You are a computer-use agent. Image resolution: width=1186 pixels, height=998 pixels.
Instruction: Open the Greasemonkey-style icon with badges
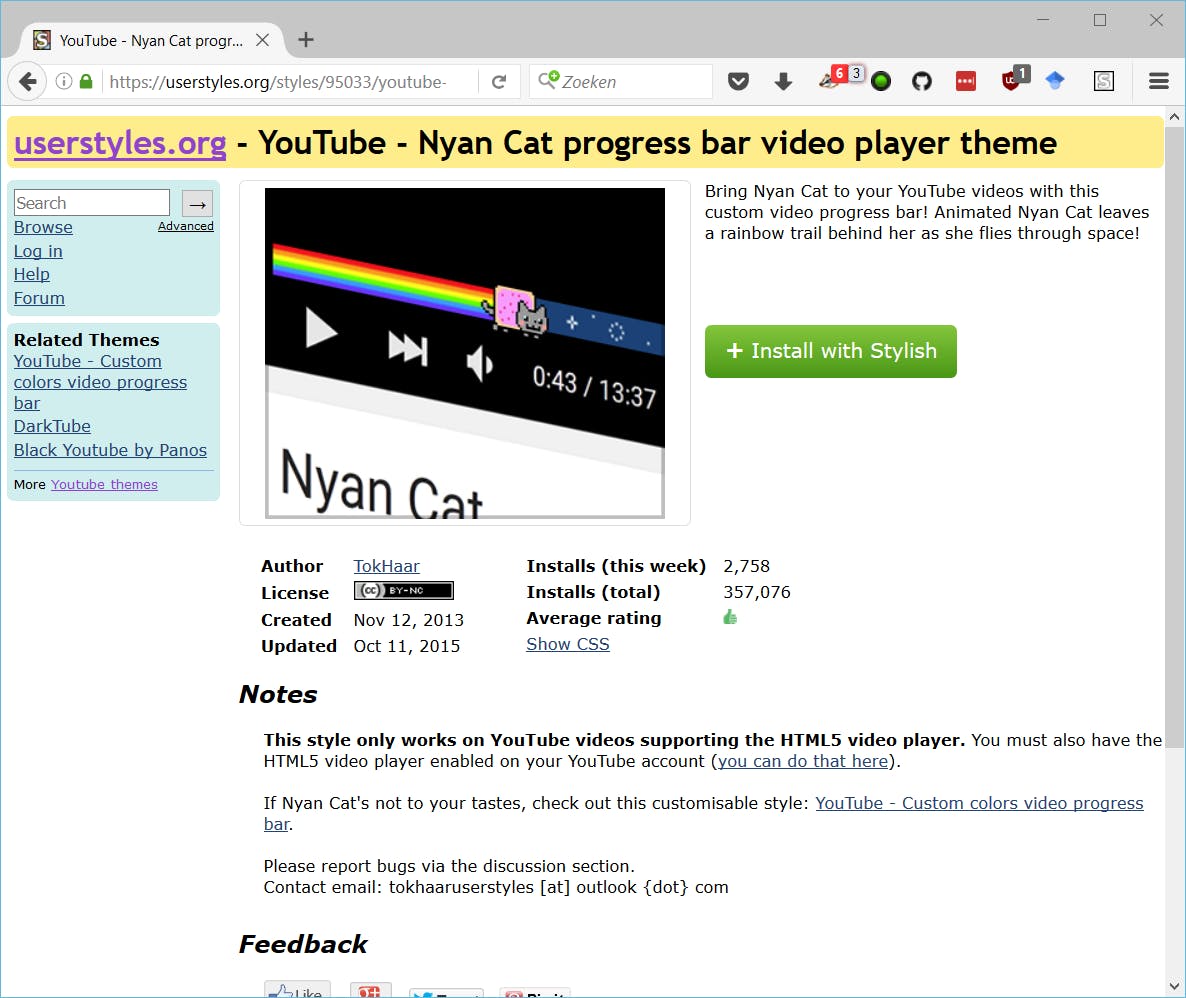point(840,77)
